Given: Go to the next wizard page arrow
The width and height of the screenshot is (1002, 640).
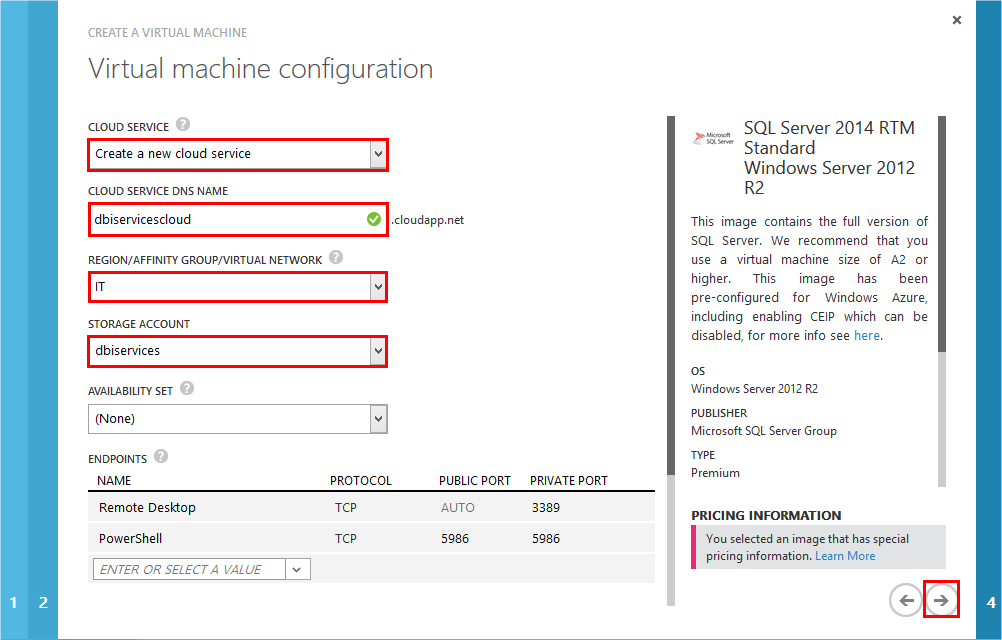Looking at the screenshot, I should pyautogui.click(x=941, y=600).
